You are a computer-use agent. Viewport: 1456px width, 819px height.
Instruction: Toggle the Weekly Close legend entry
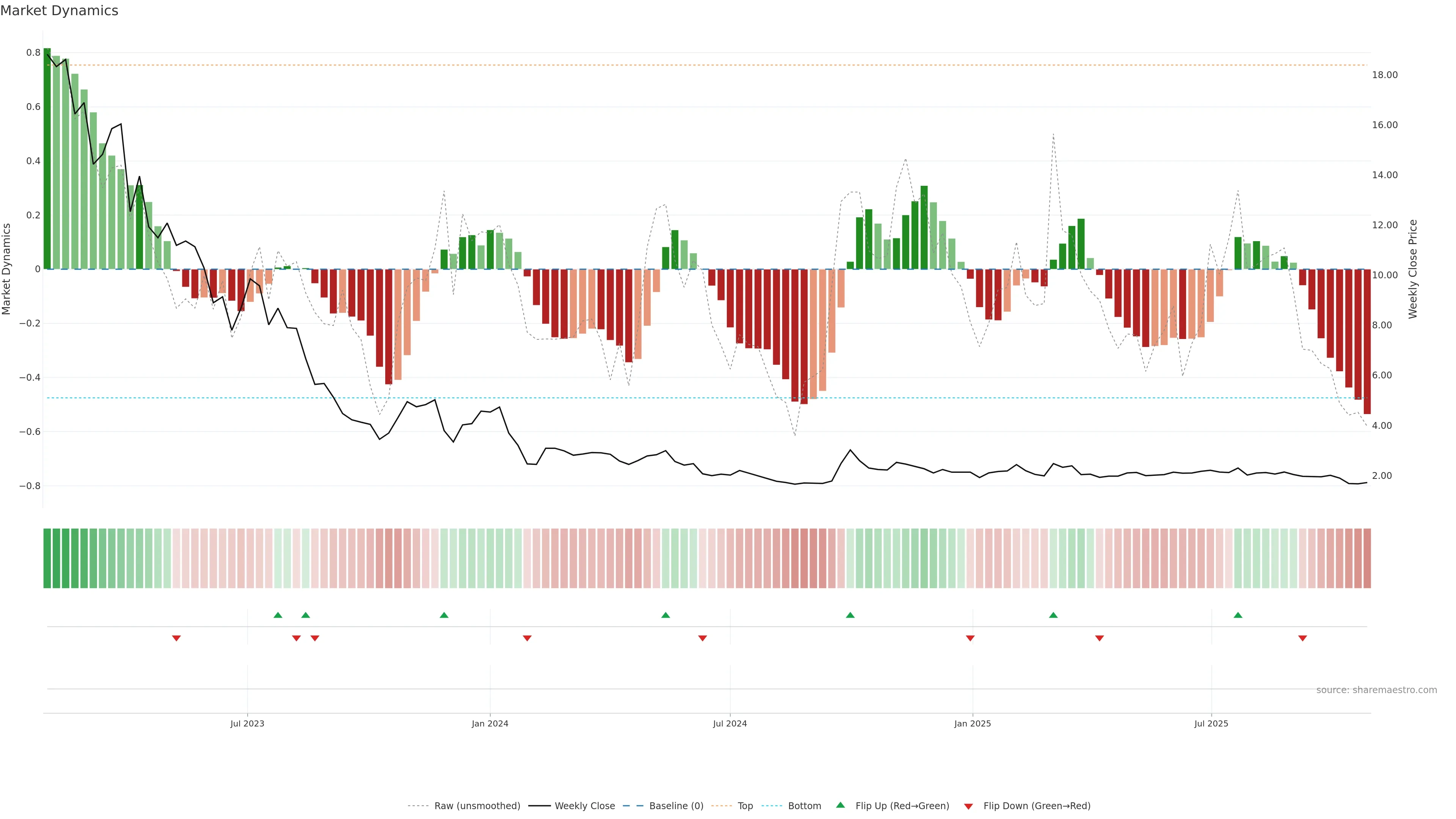click(x=584, y=806)
